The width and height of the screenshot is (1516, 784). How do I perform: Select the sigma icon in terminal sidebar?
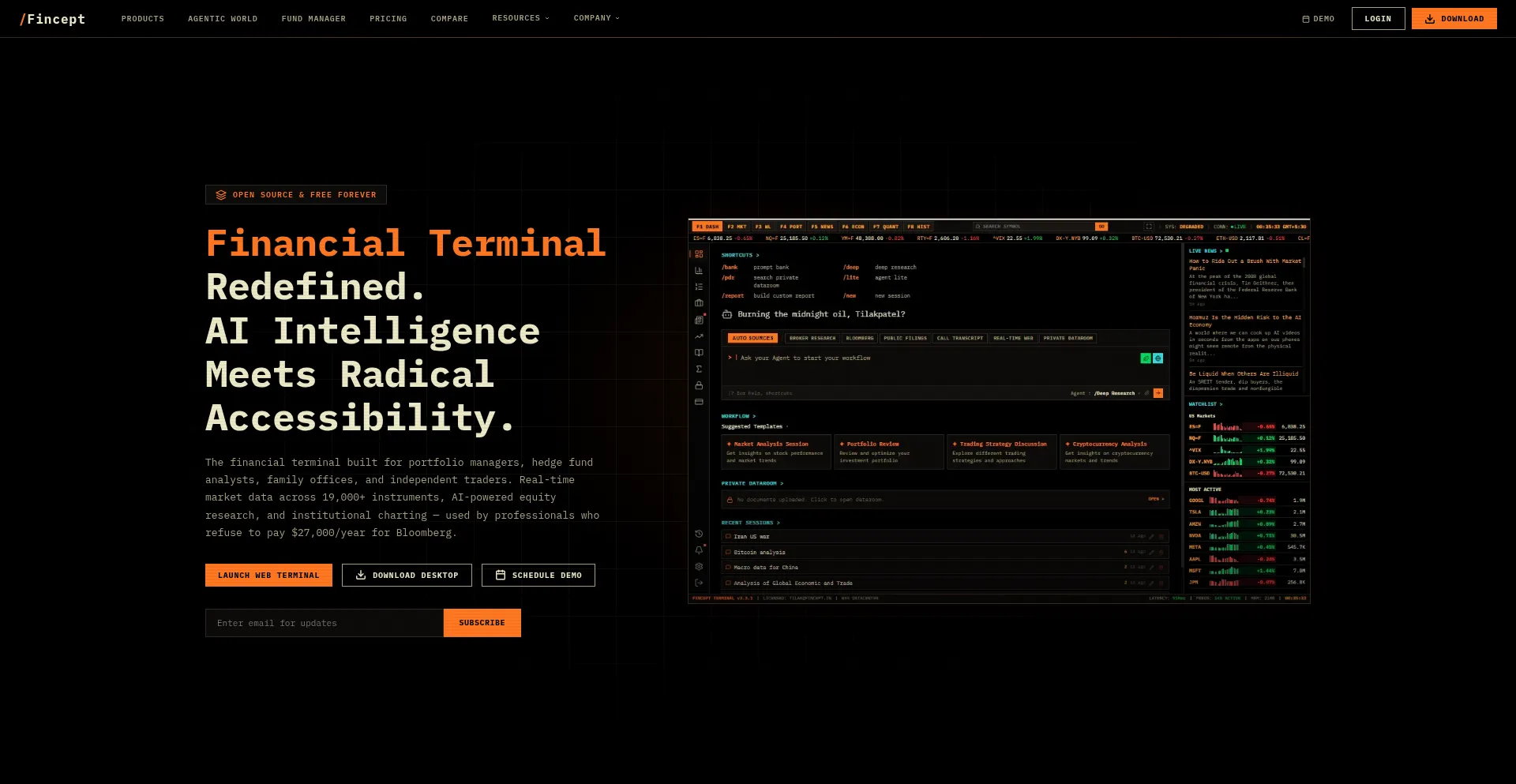[699, 369]
